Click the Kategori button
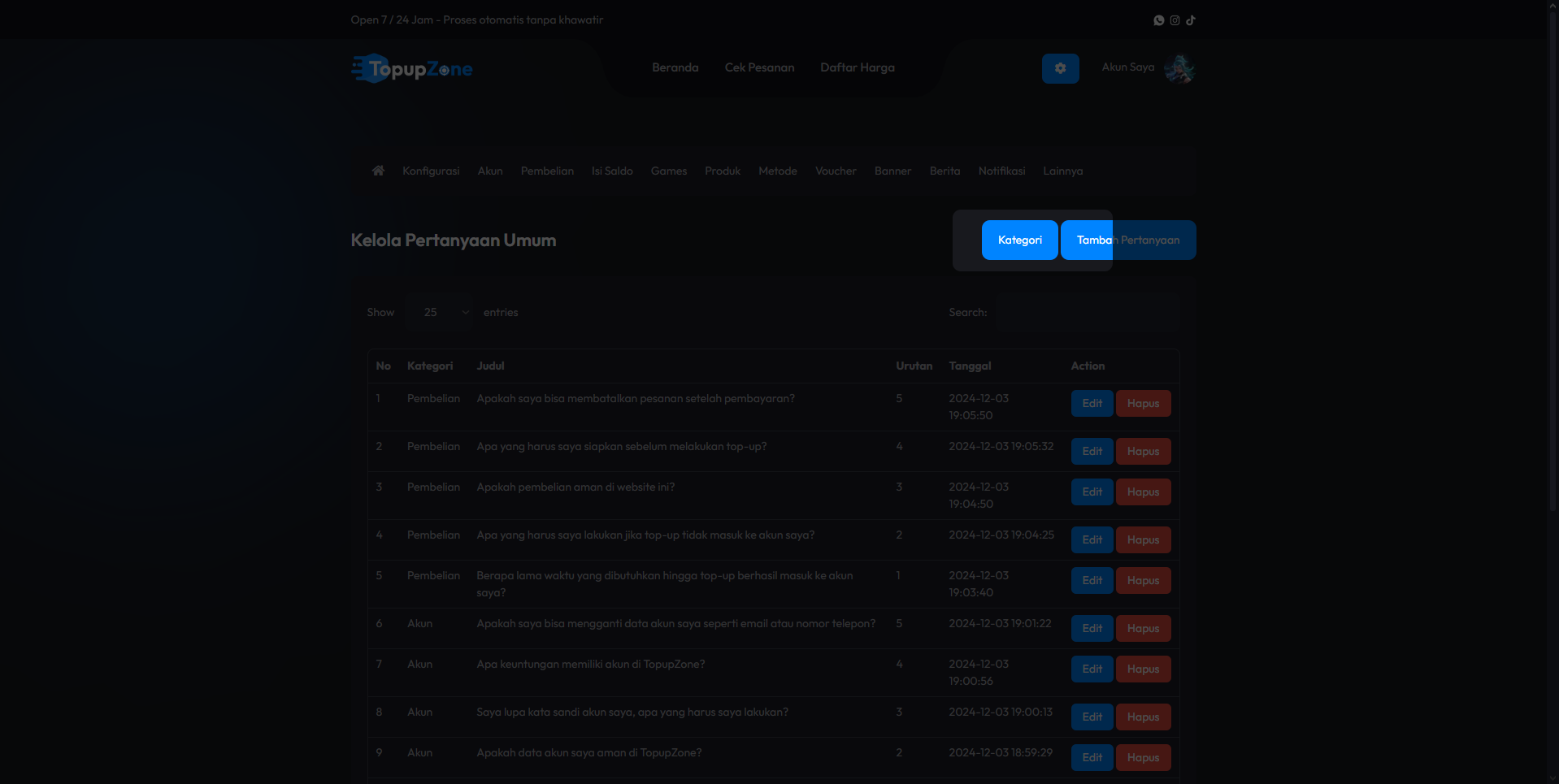 pyautogui.click(x=1019, y=240)
